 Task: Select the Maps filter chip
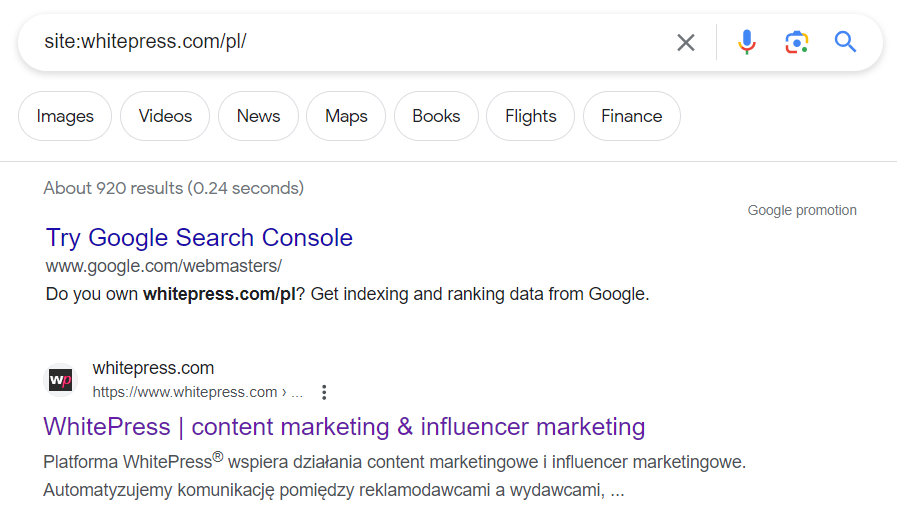pyautogui.click(x=346, y=116)
